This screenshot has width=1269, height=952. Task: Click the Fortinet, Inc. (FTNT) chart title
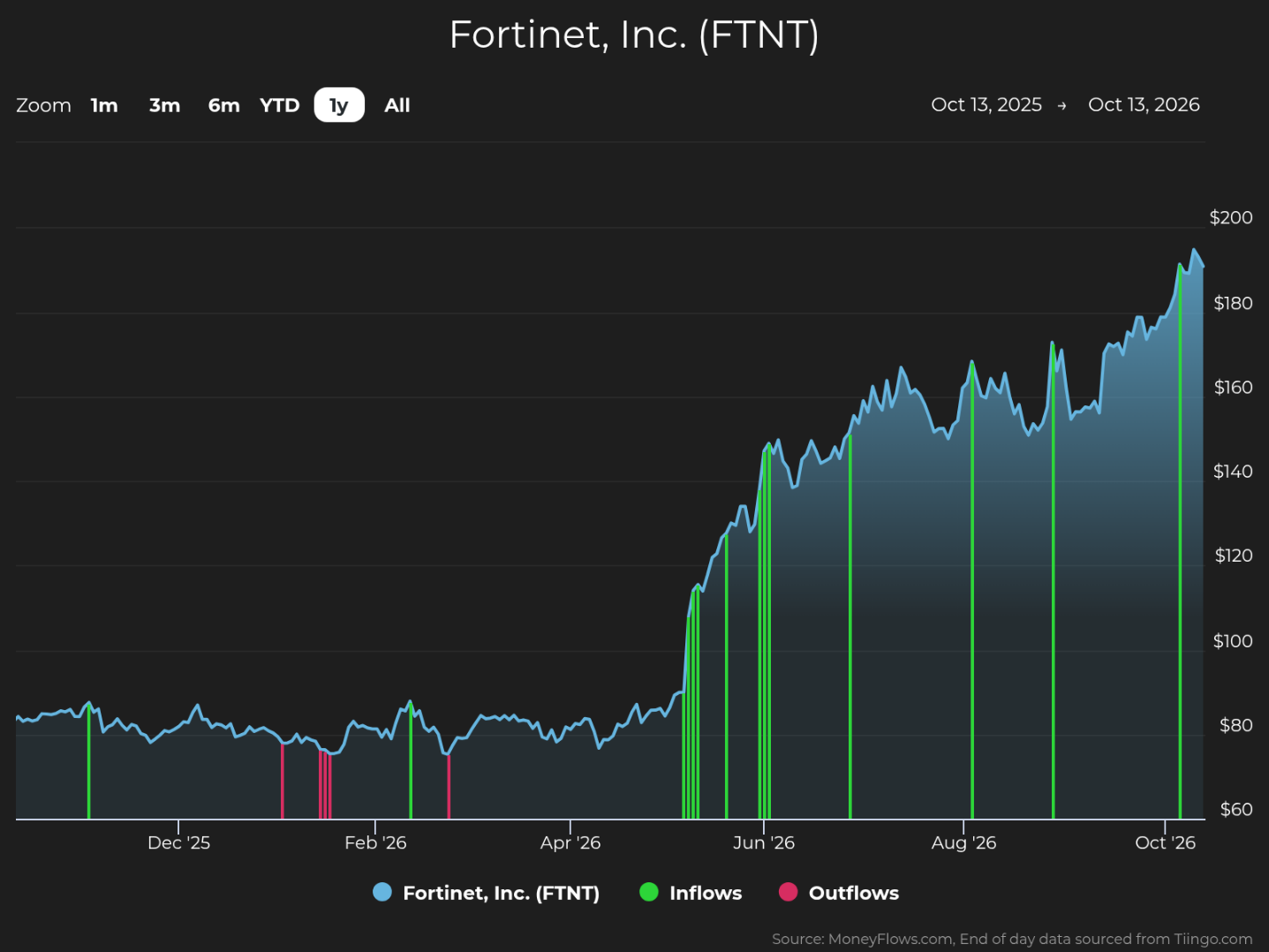634,35
